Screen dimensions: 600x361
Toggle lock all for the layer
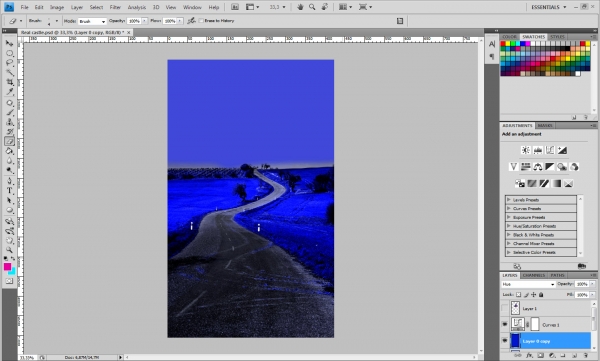[x=541, y=295]
